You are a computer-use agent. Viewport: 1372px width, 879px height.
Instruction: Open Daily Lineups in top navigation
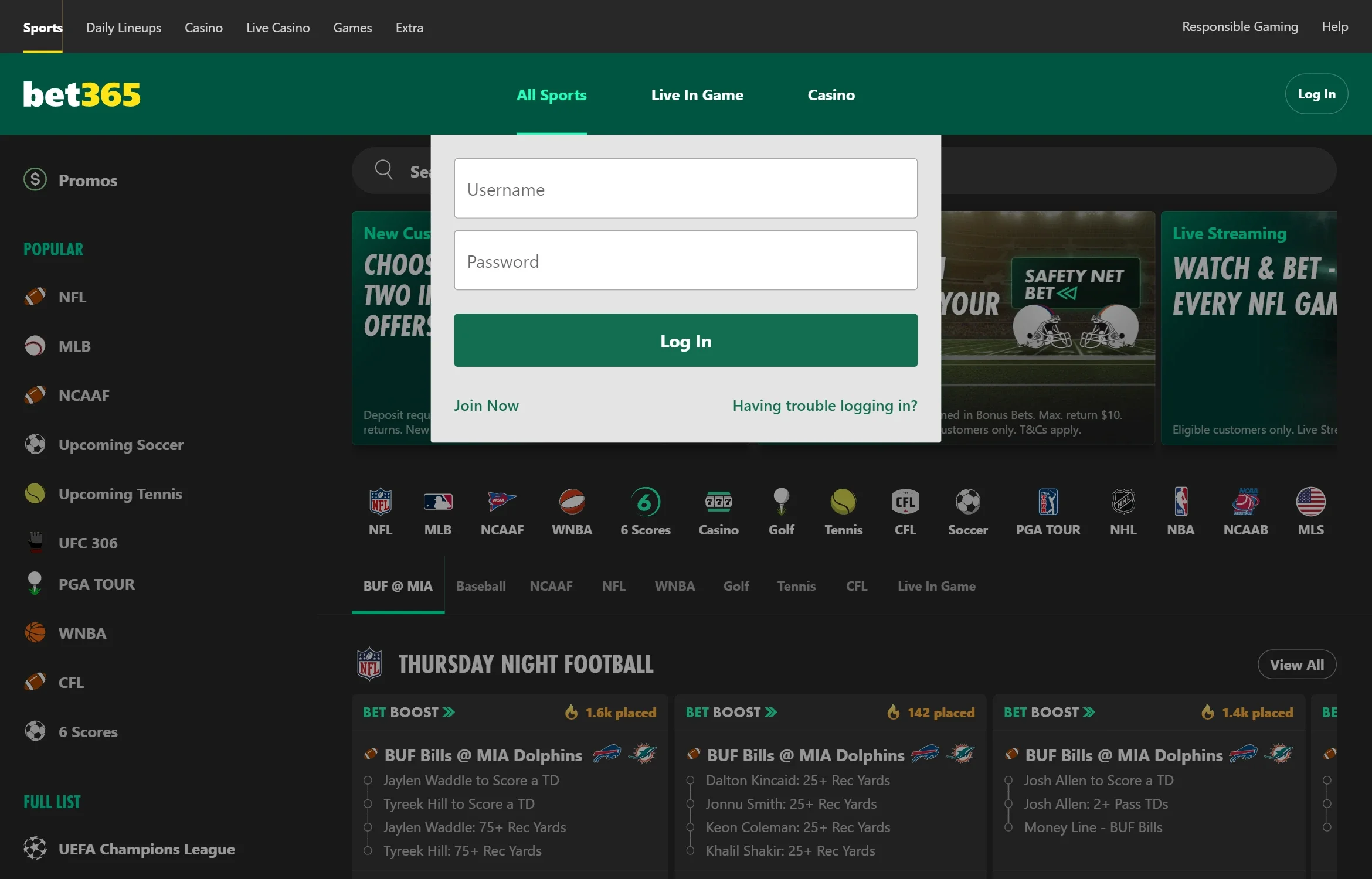coord(124,28)
